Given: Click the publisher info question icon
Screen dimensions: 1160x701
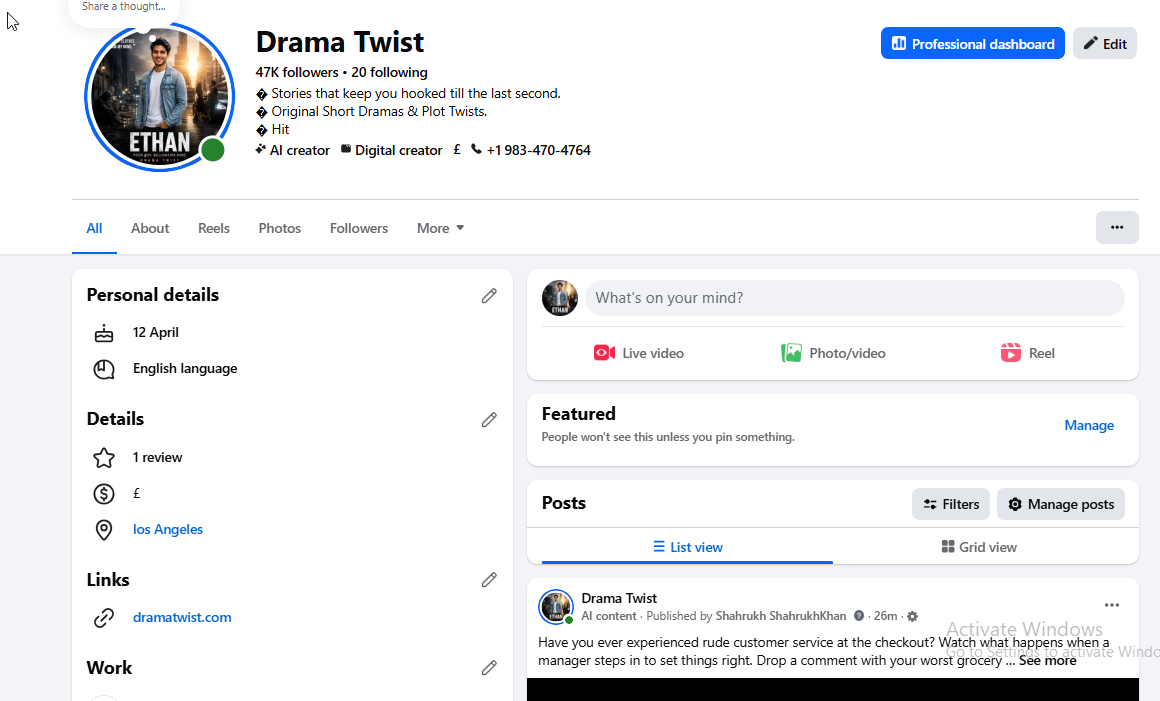Looking at the screenshot, I should click(x=859, y=616).
